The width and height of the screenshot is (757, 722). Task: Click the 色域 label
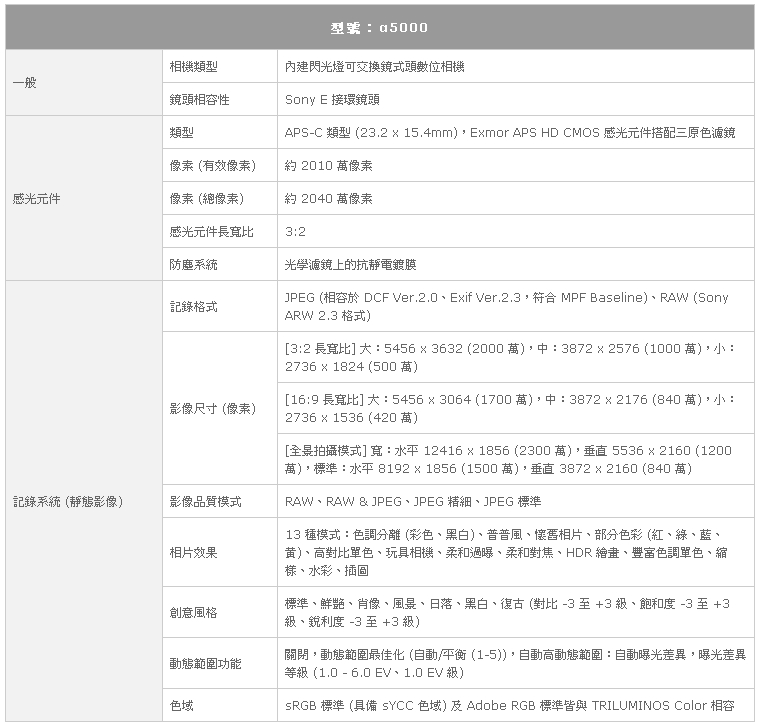pos(182,706)
